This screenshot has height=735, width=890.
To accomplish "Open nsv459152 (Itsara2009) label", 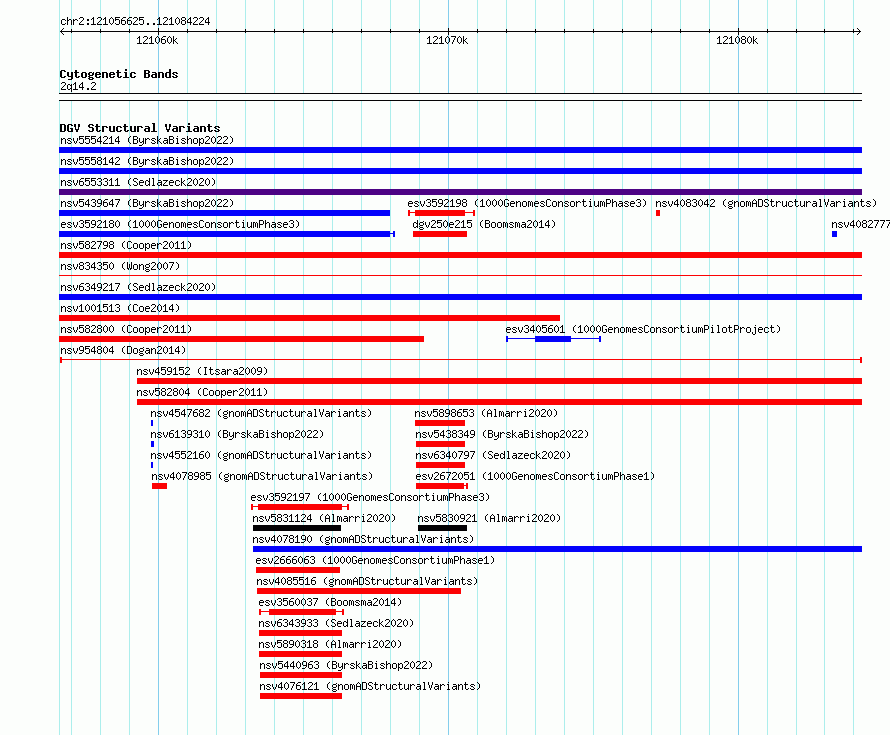I will pyautogui.click(x=202, y=371).
